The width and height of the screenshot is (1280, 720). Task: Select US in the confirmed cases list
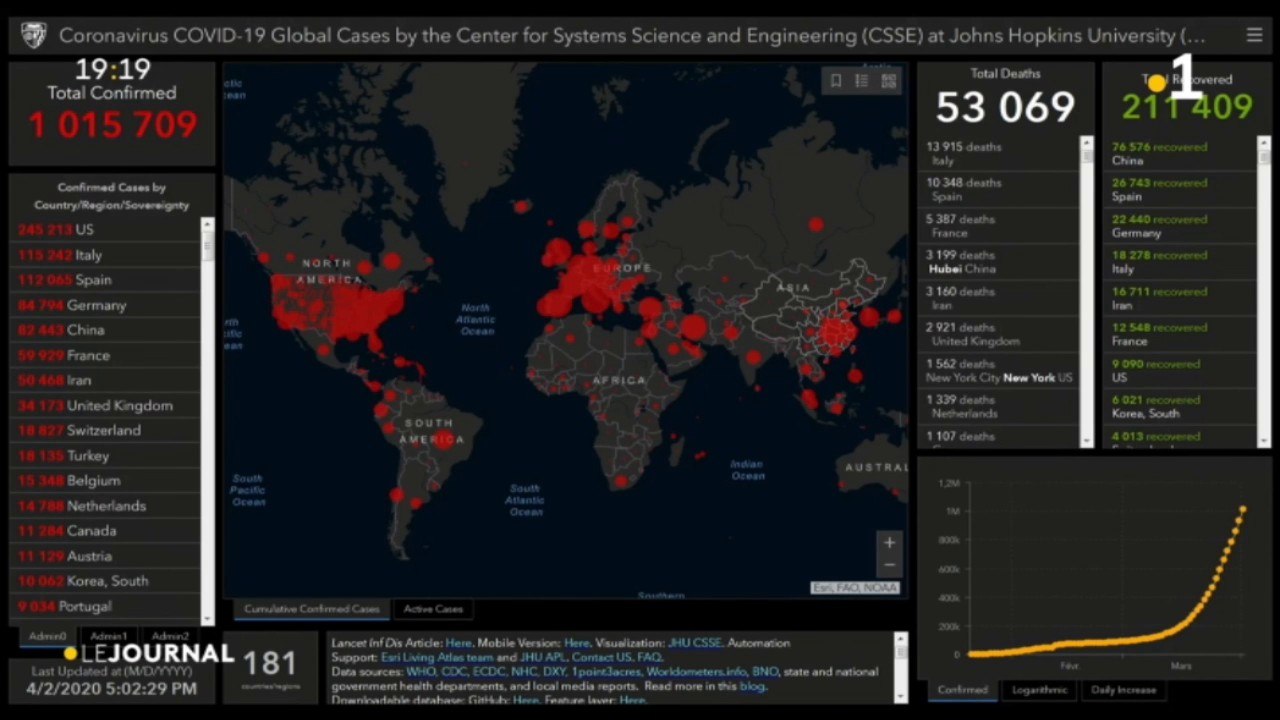coord(105,230)
